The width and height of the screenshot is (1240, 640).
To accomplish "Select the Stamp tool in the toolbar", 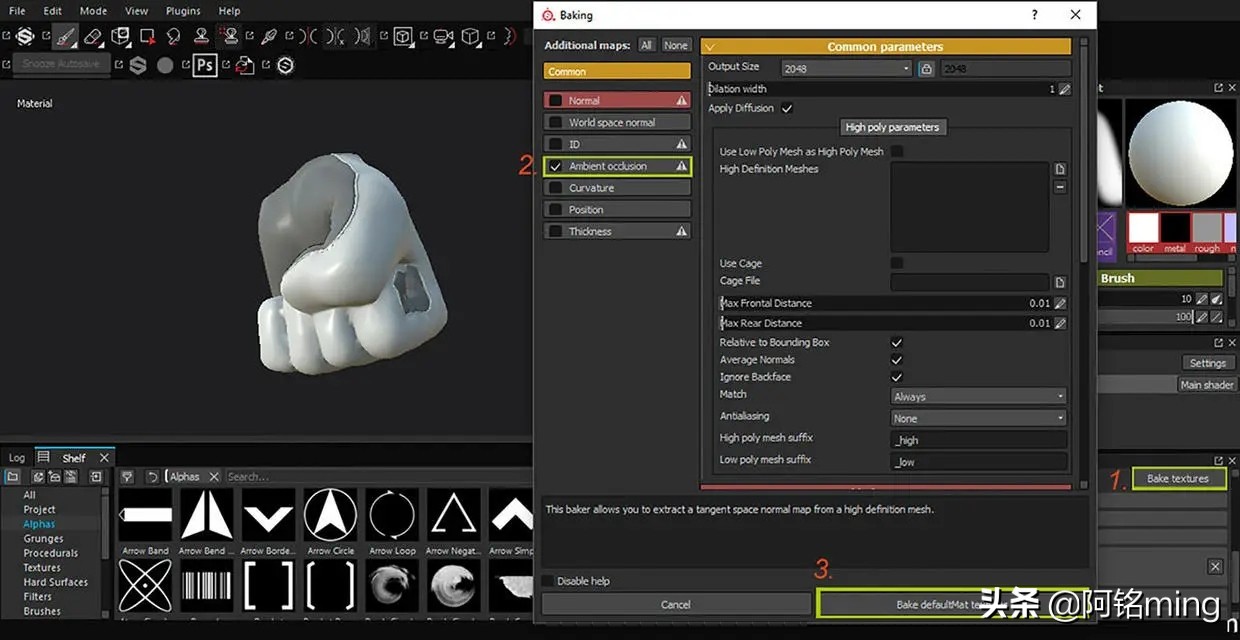I will point(204,36).
